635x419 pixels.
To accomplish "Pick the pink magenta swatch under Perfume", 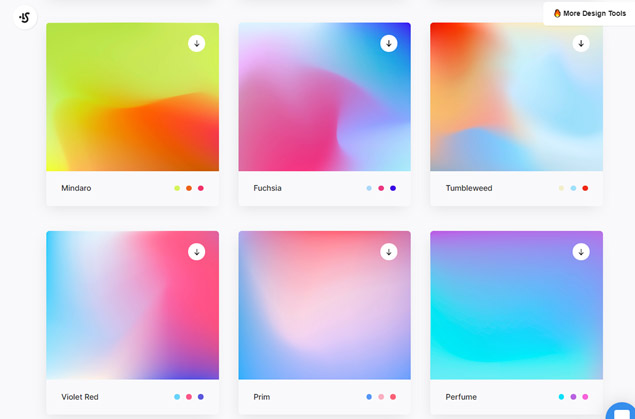I will tap(585, 397).
